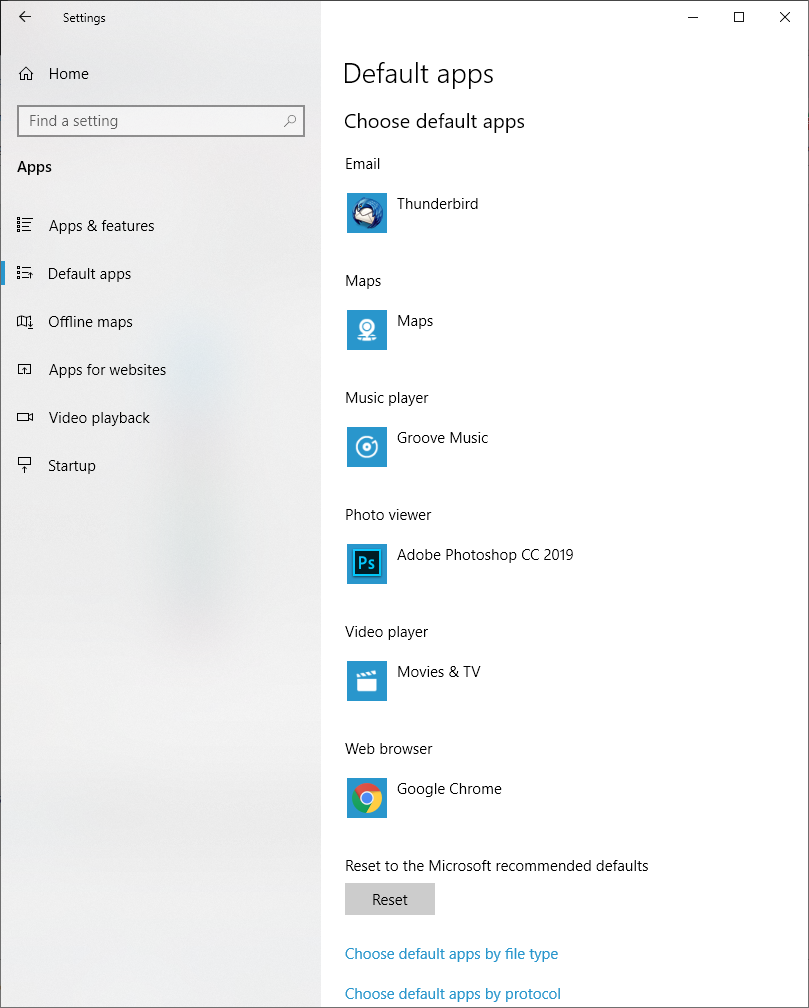This screenshot has height=1008, width=809.
Task: Focus the Find a setting search box
Action: [150, 121]
